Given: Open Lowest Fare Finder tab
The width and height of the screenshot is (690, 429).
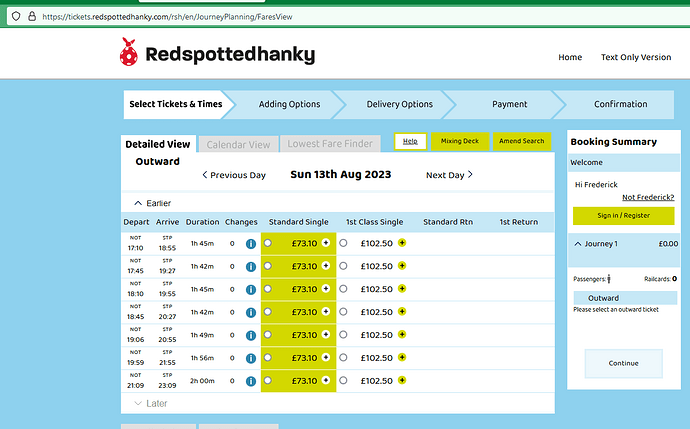Looking at the screenshot, I should (330, 144).
